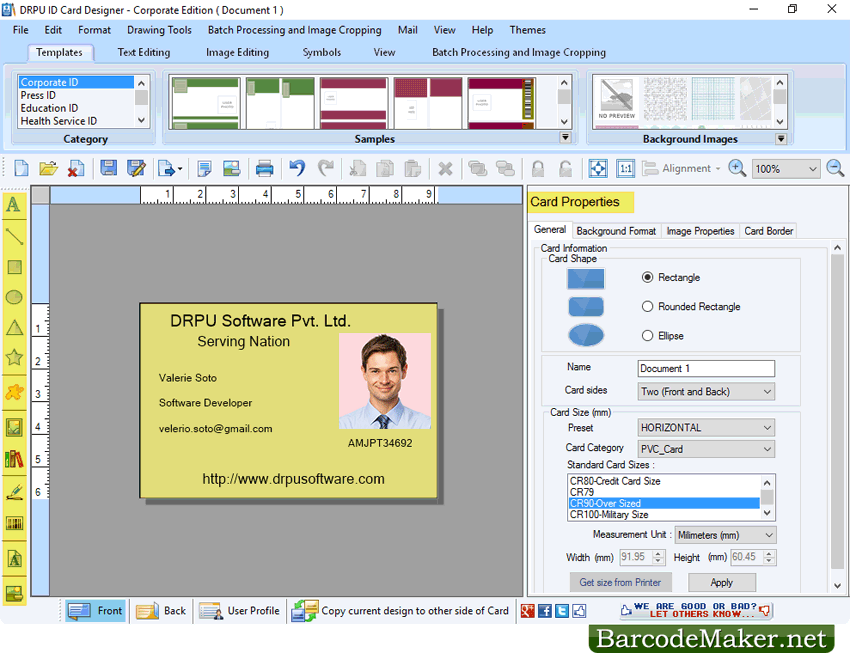Expand the Background Images gallery arrow
The height and width of the screenshot is (653, 850).
pyautogui.click(x=781, y=139)
